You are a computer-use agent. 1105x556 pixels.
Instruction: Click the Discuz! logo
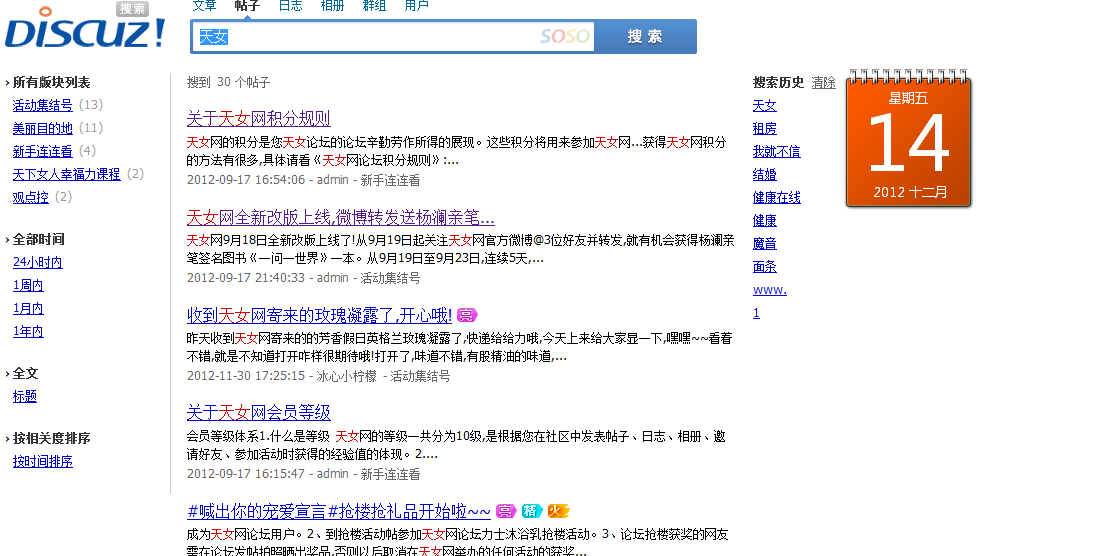pos(85,30)
